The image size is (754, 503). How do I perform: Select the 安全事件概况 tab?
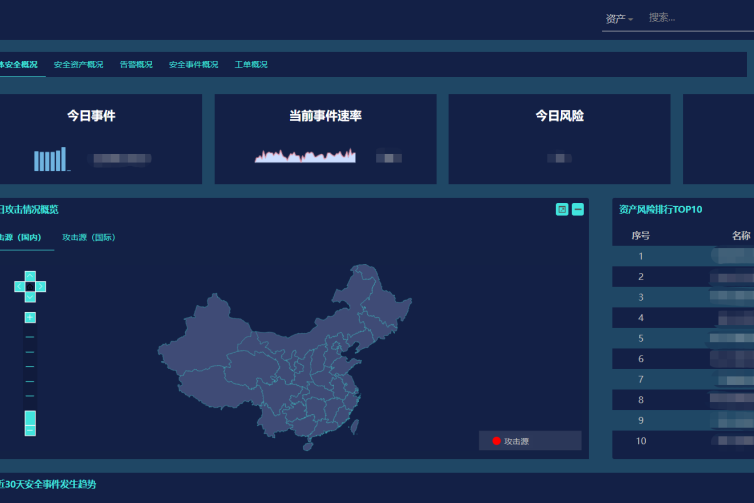193,65
